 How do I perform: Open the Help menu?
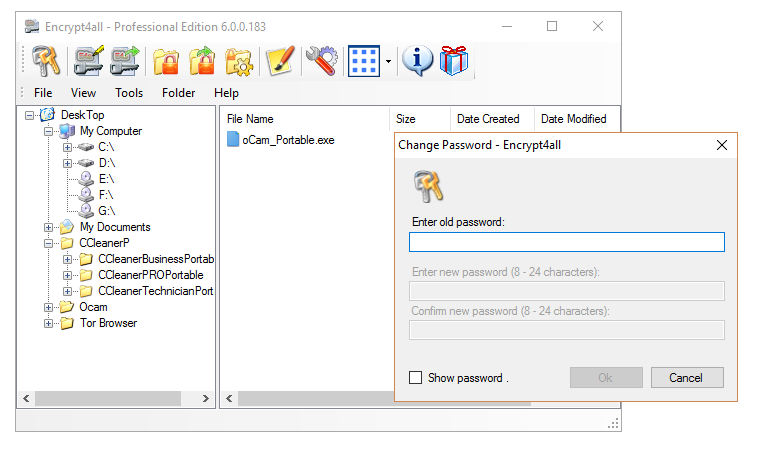point(226,93)
